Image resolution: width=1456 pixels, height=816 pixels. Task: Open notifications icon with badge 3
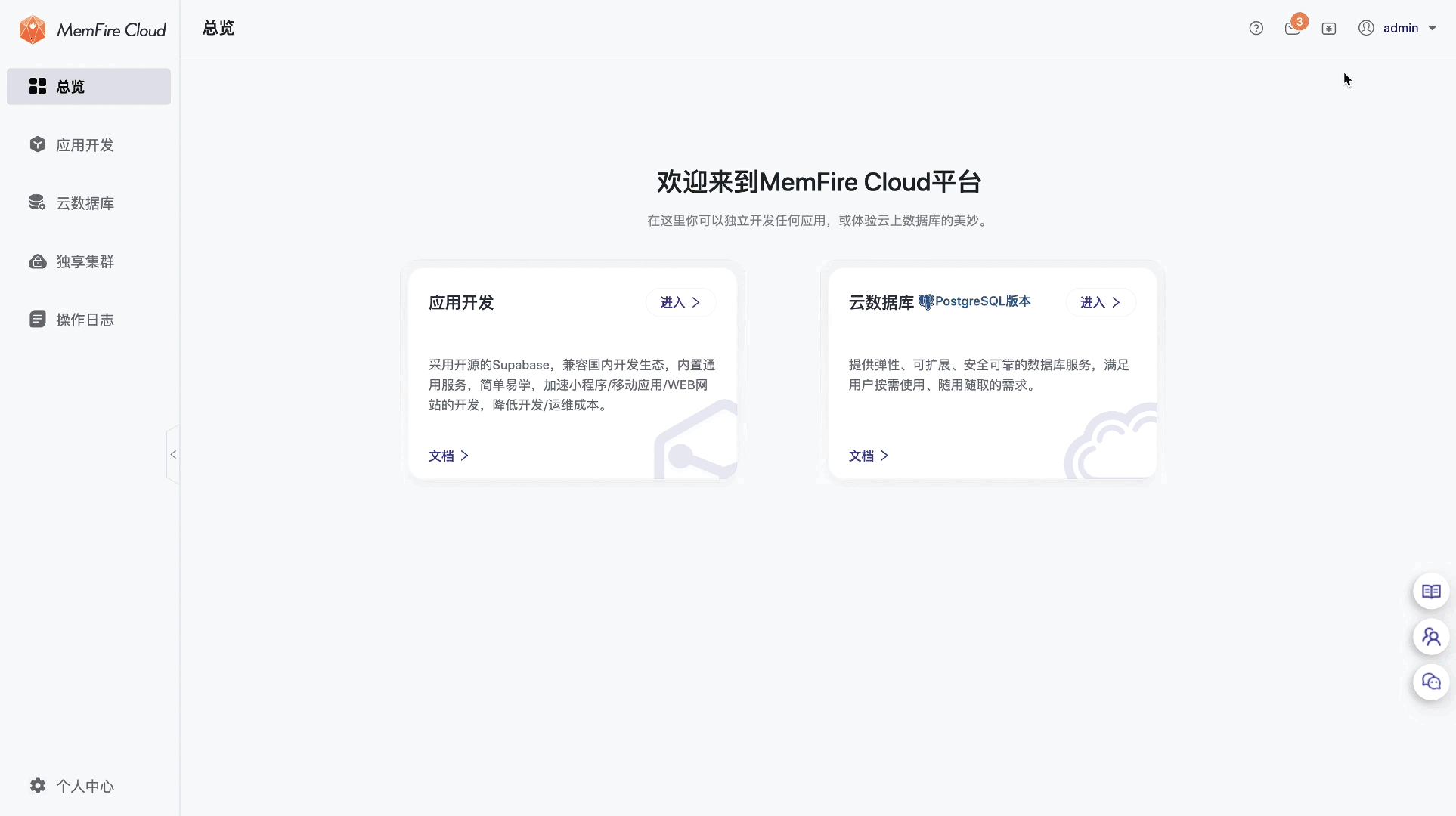(x=1292, y=28)
